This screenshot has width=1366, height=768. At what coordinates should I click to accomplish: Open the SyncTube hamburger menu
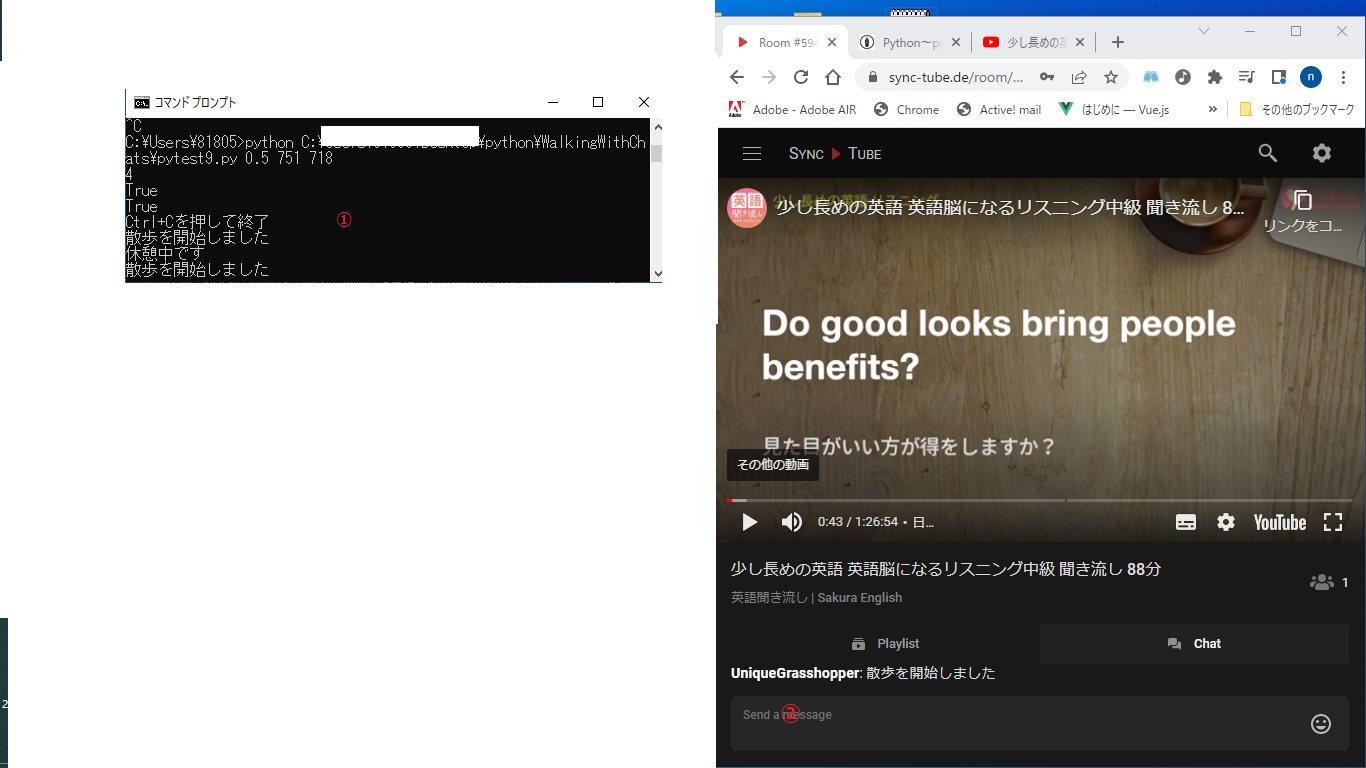(752, 153)
